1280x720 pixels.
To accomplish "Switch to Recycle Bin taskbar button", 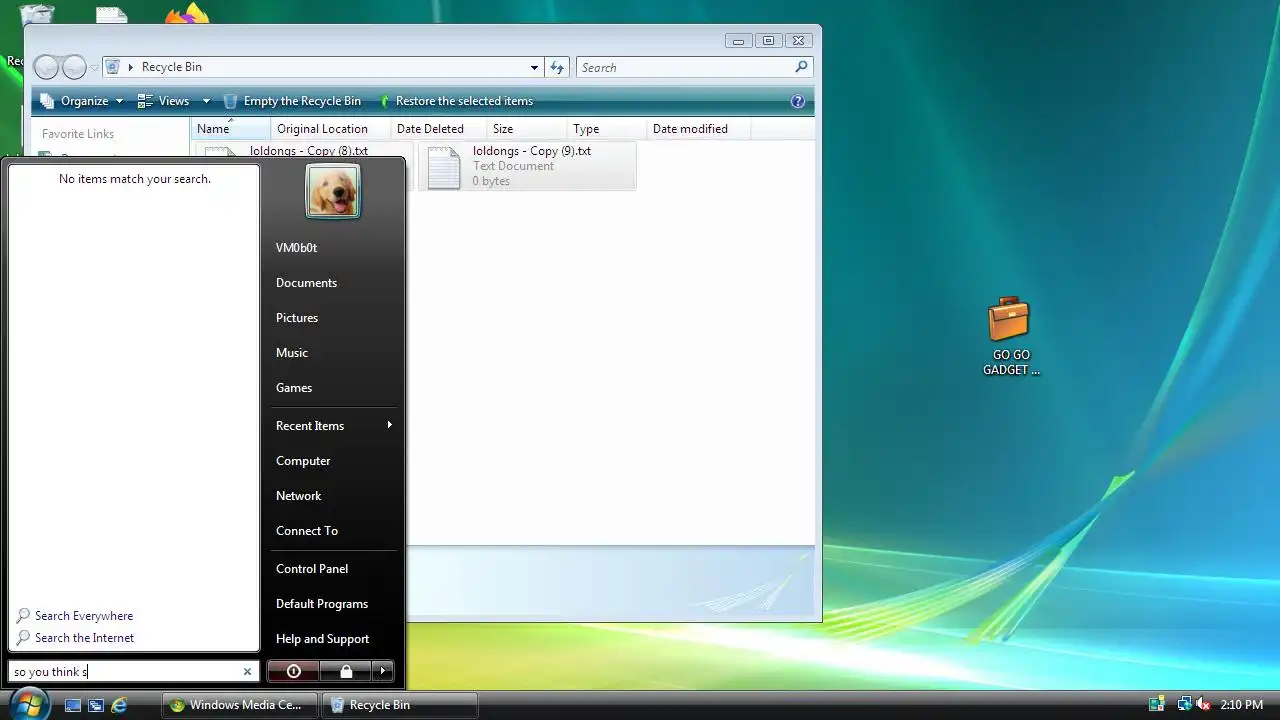I will 399,705.
